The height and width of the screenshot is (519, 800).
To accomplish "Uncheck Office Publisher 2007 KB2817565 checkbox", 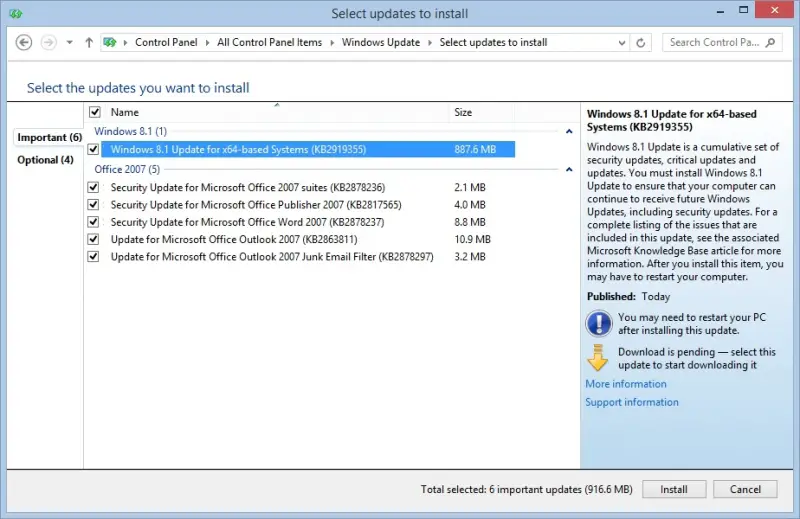I will point(93,205).
